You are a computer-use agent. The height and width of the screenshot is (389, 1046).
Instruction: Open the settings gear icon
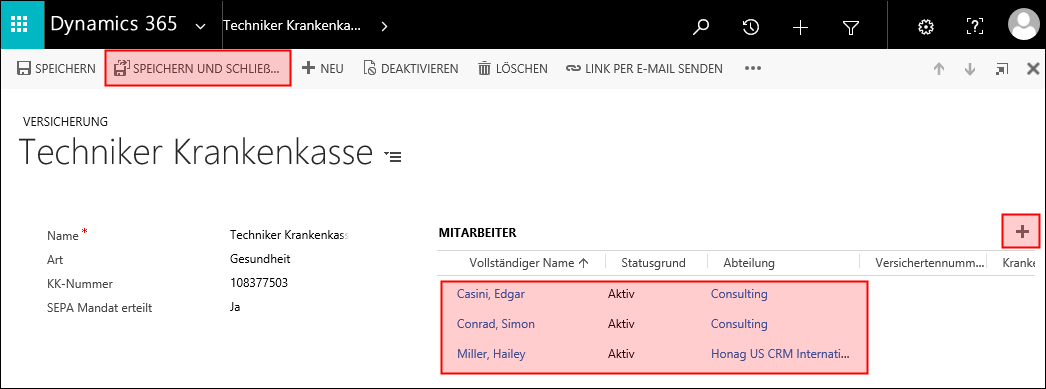pos(925,27)
